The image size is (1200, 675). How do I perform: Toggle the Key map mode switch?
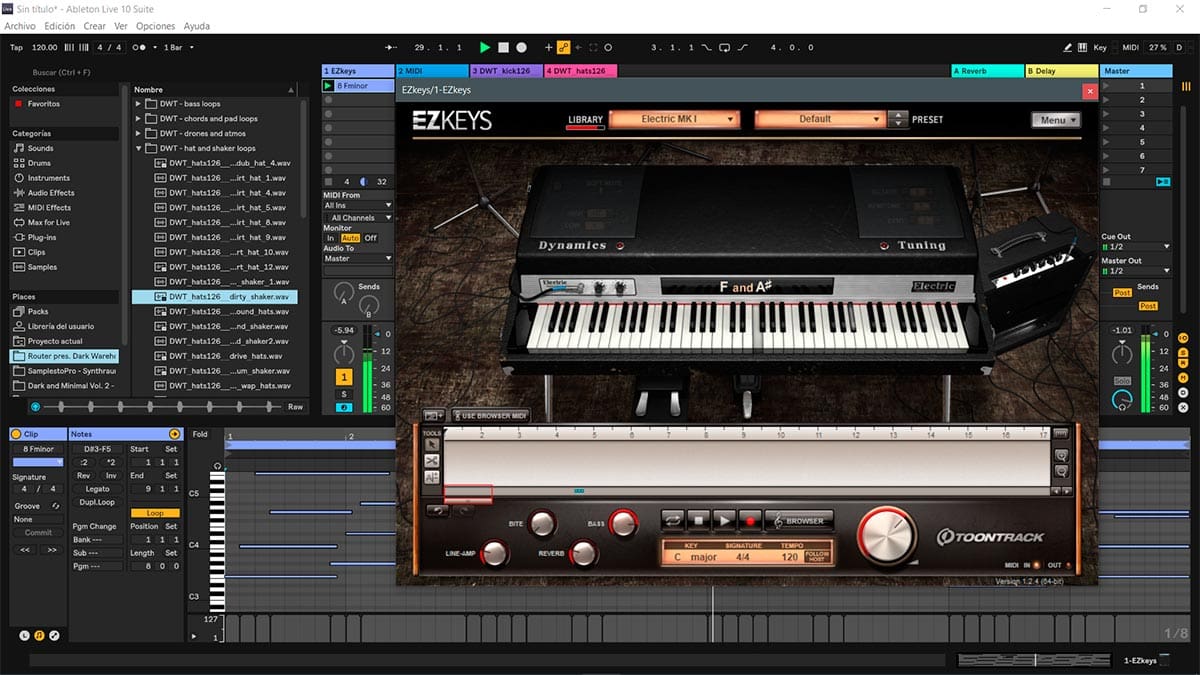(1100, 47)
